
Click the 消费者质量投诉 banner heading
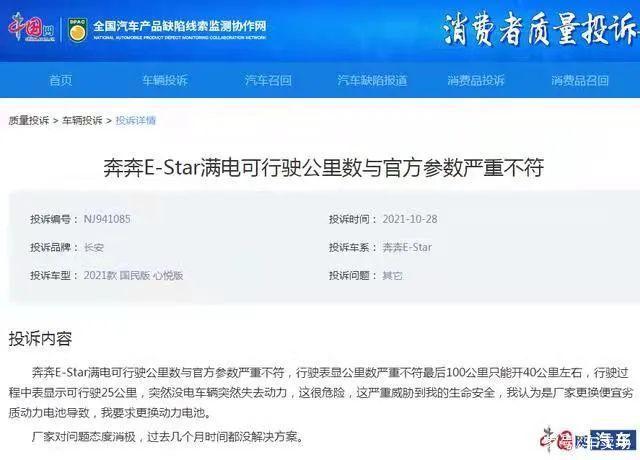point(540,29)
